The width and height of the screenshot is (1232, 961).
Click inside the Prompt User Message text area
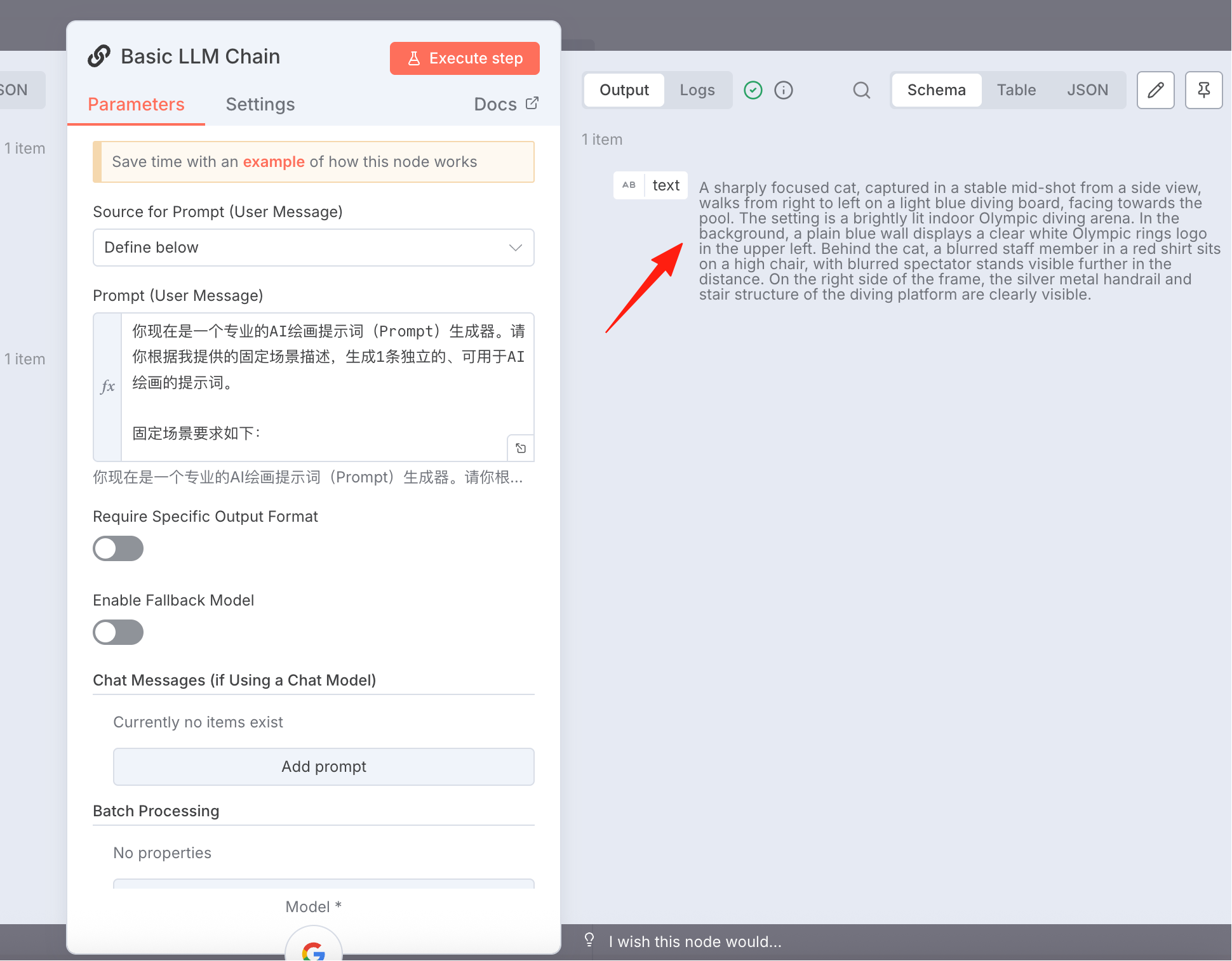(x=327, y=387)
